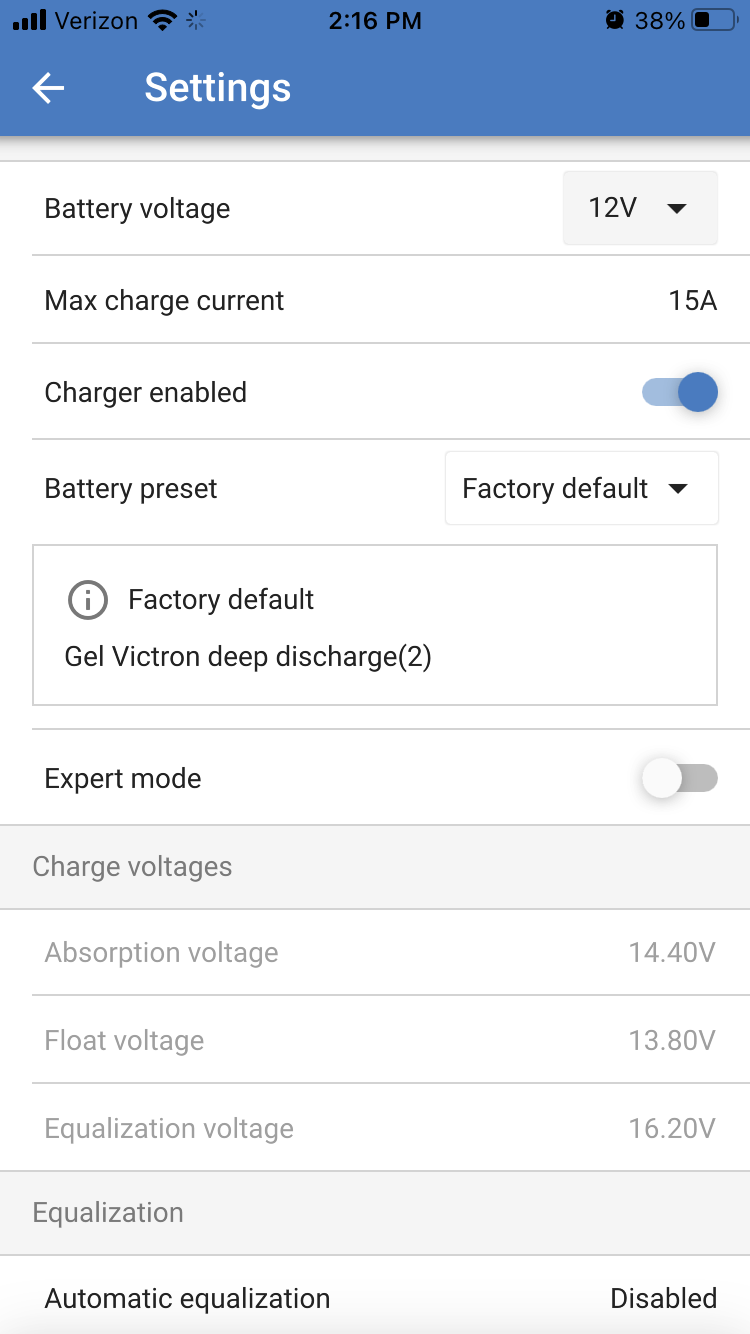Tap the Wi-Fi status icon
The image size is (750, 1334).
point(161,20)
